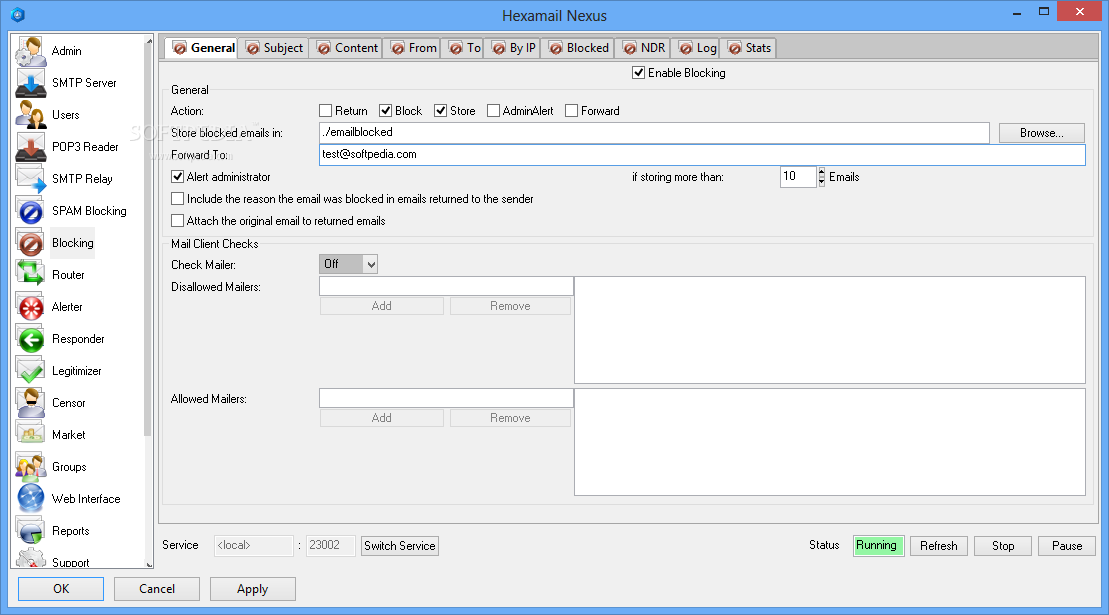
Task: Check the Return action checkbox
Action: tap(325, 111)
